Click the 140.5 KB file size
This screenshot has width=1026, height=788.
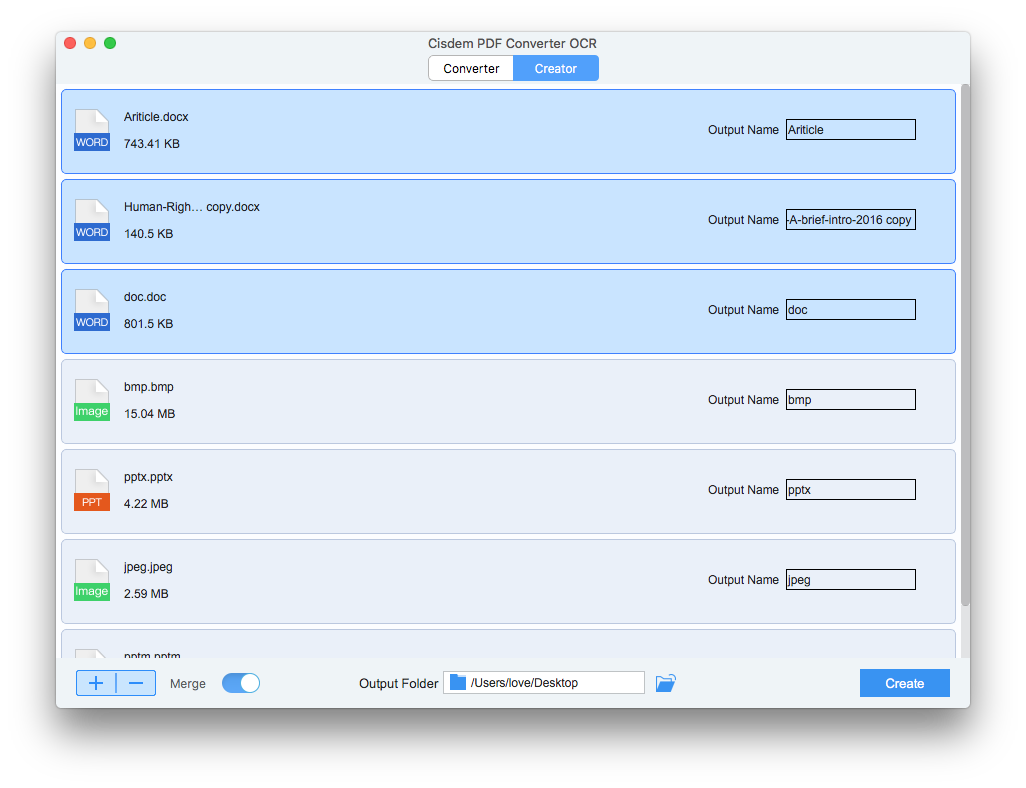pyautogui.click(x=149, y=234)
